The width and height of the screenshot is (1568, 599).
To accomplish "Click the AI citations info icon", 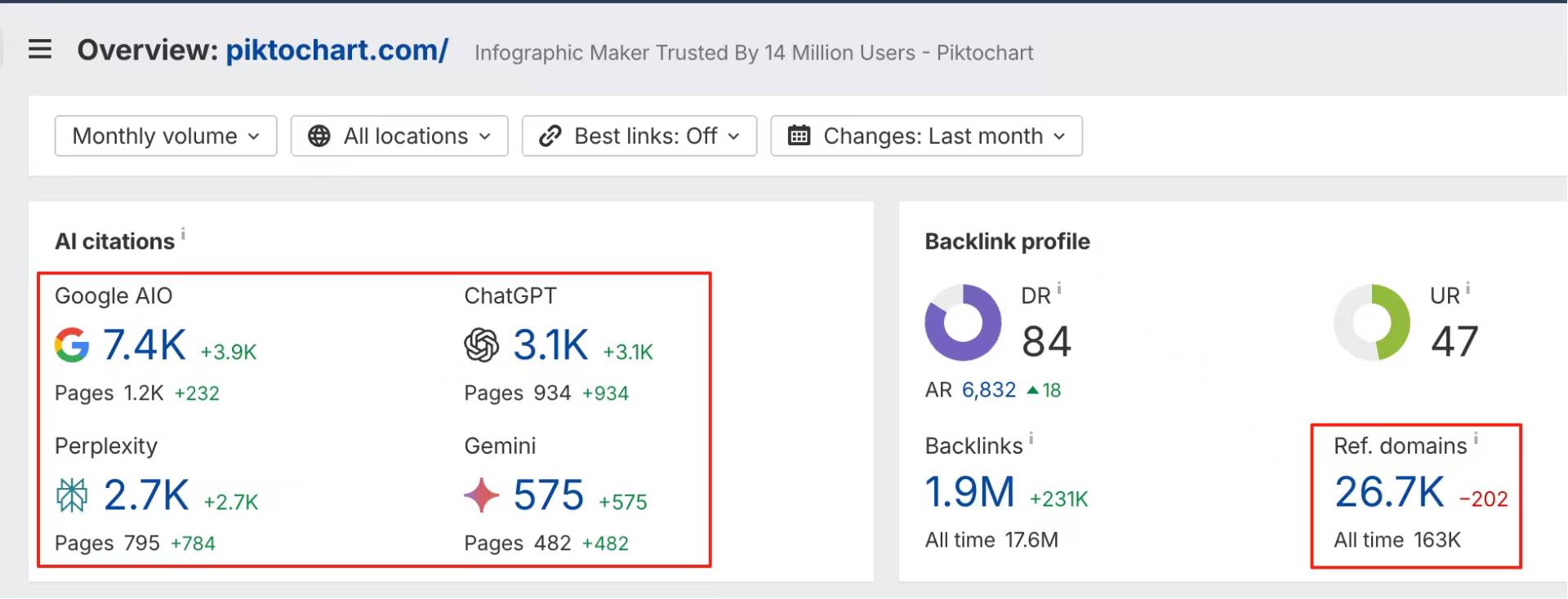I will point(183,234).
